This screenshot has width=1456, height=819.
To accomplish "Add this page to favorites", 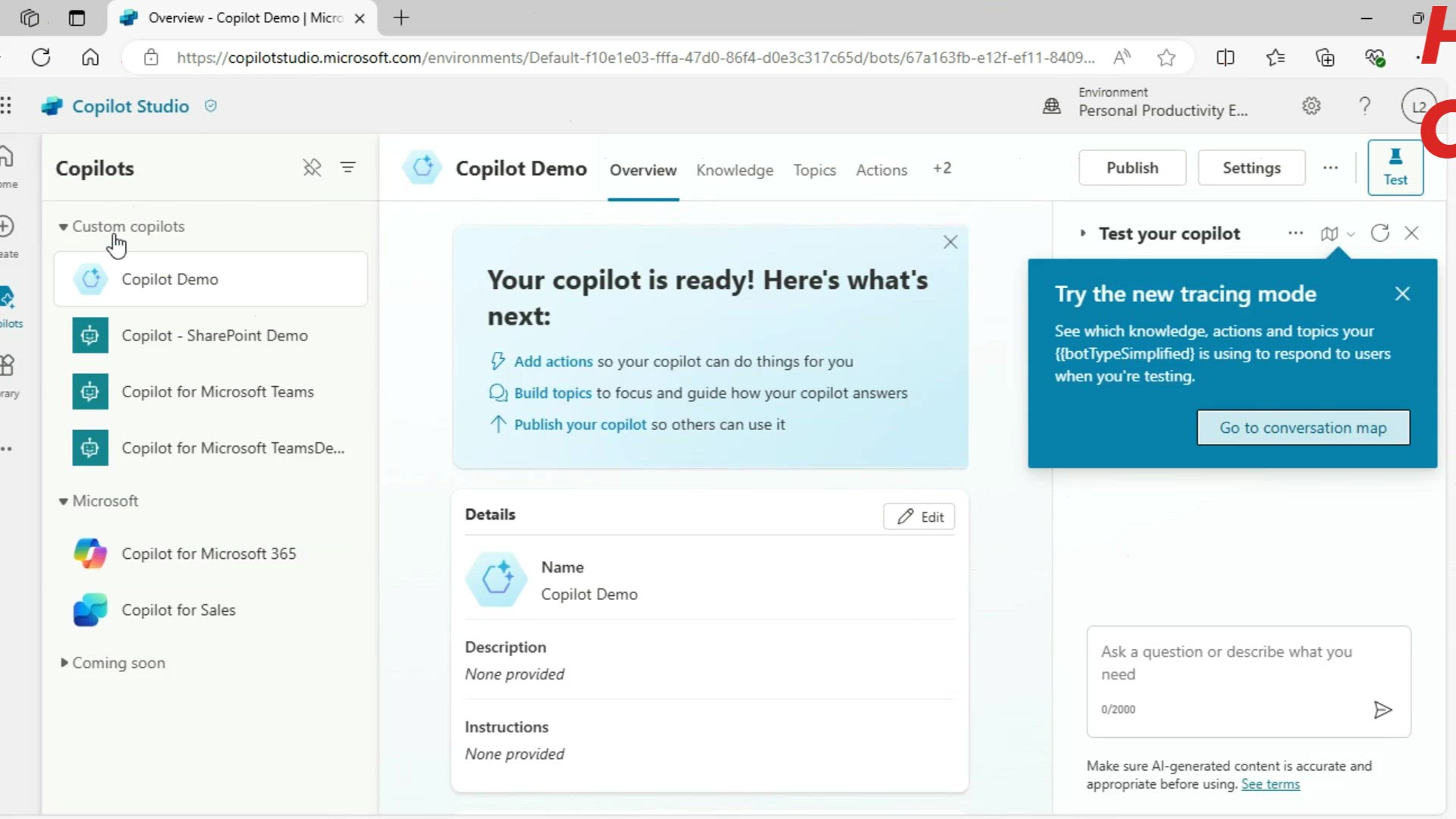I will click(x=1166, y=58).
